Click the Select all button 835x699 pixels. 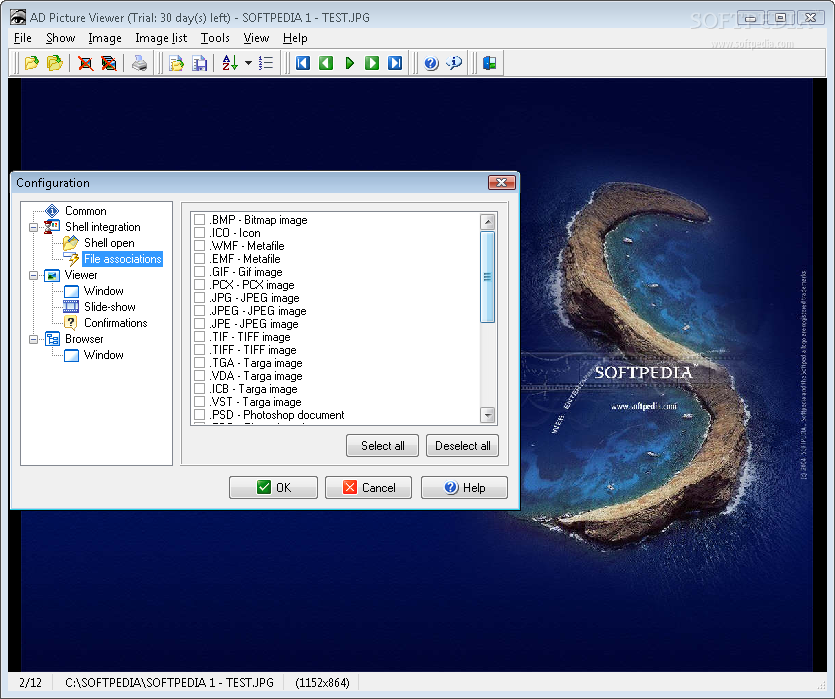tap(382, 446)
